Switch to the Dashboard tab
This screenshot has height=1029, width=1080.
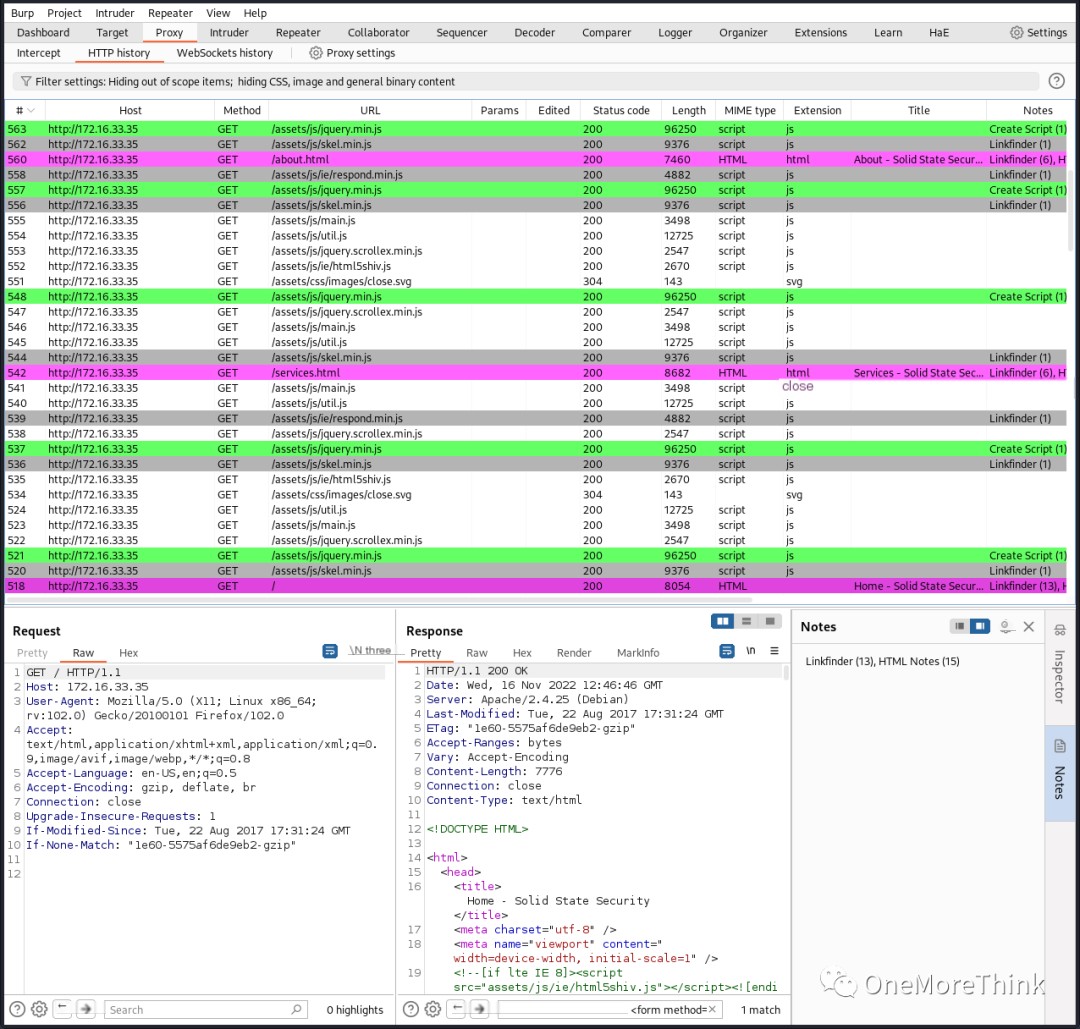43,32
